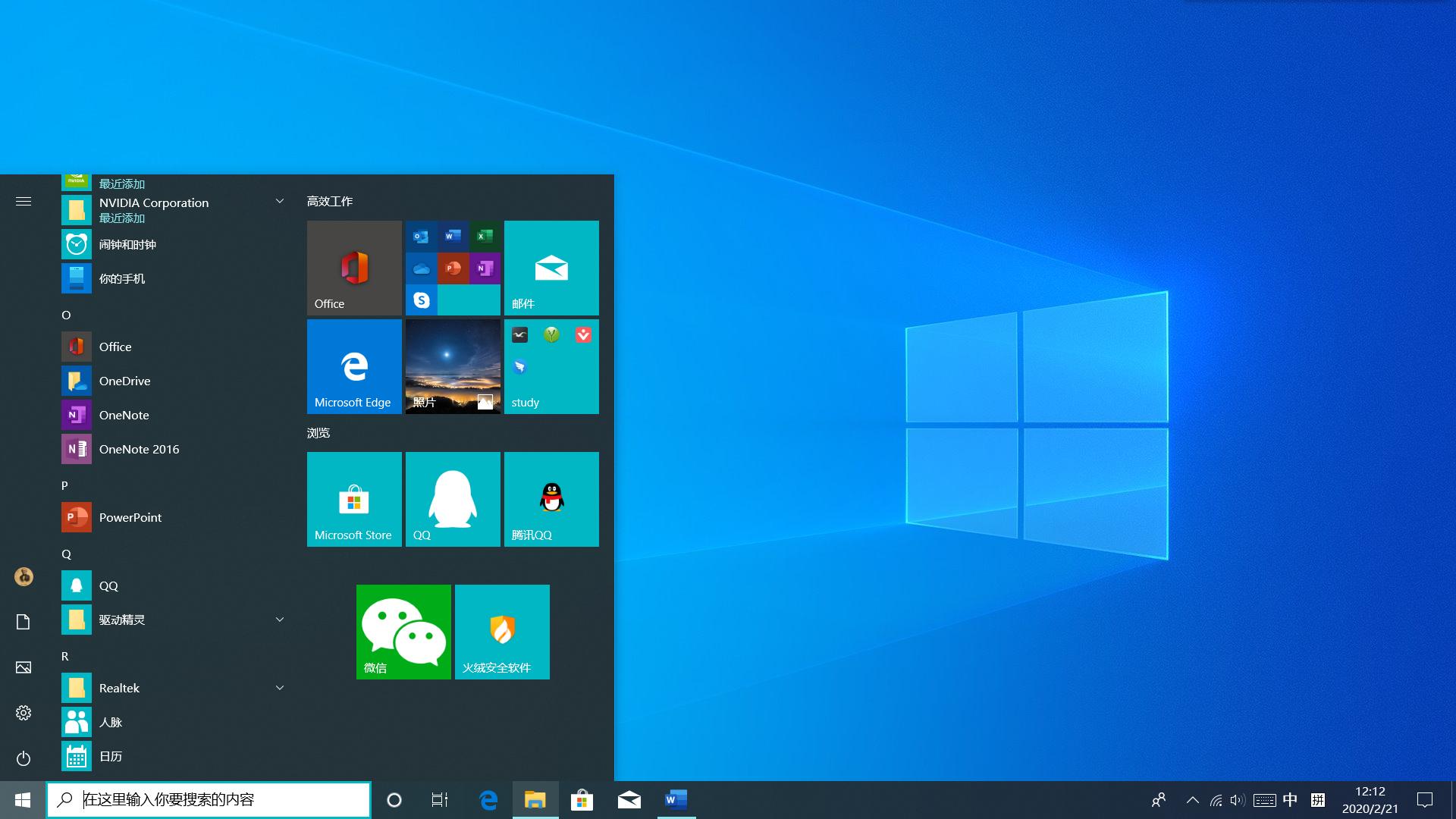This screenshot has width=1456, height=819.
Task: Select the letter P section header
Action: [65, 485]
